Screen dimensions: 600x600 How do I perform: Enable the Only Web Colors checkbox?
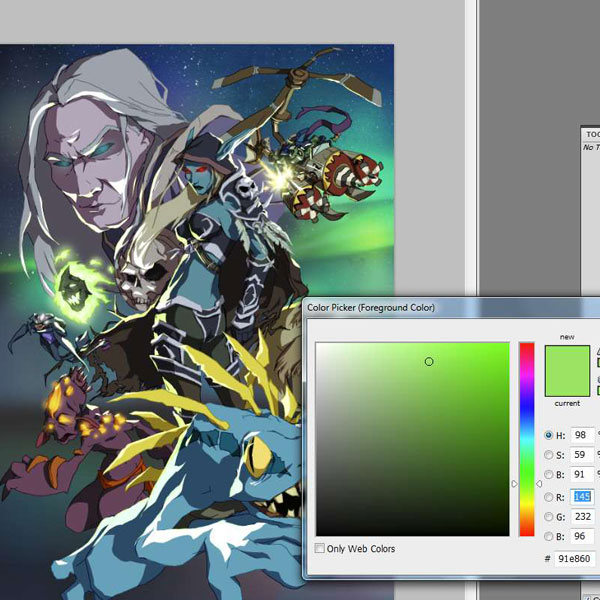tap(320, 548)
